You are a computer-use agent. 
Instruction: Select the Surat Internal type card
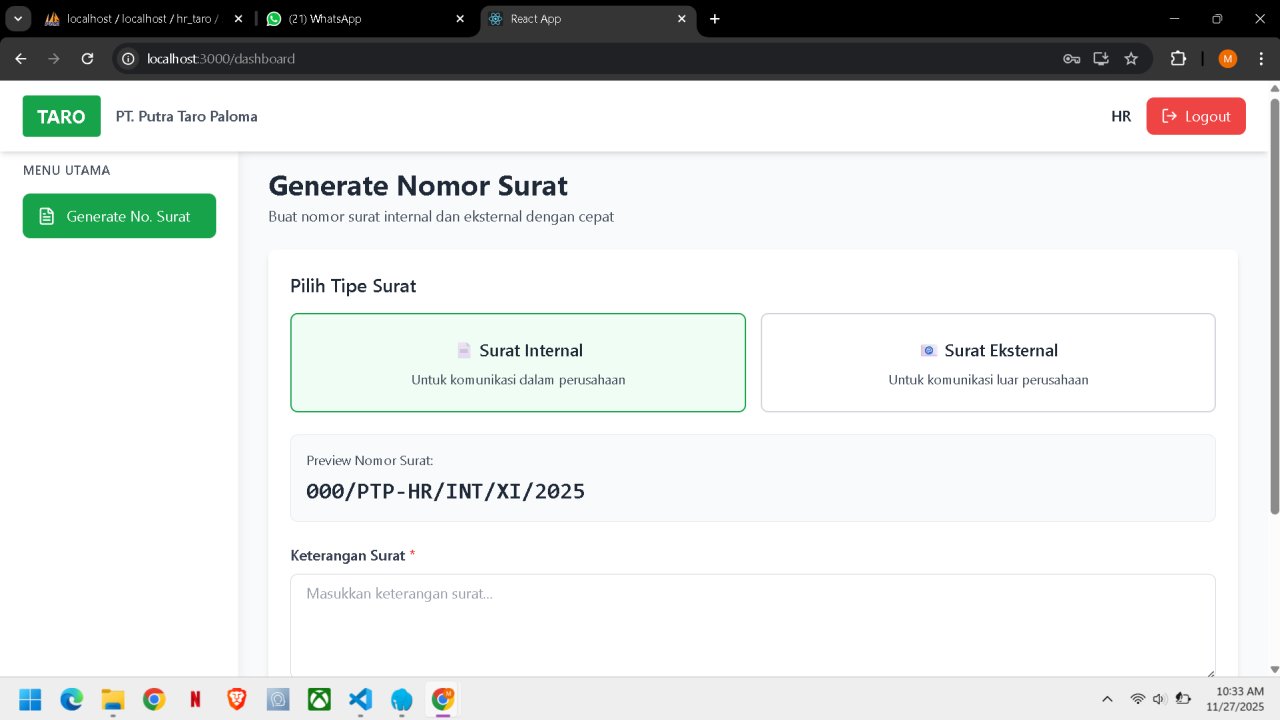[x=517, y=362]
